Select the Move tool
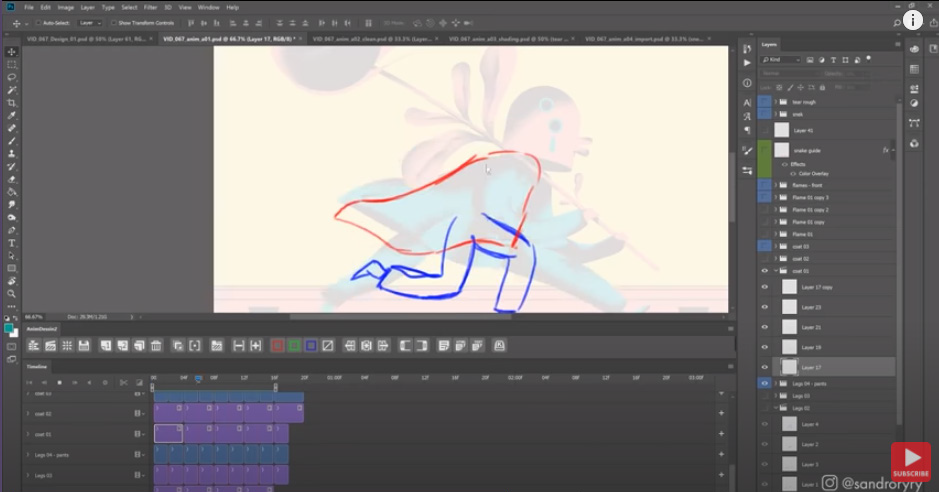This screenshot has width=939, height=492. (x=12, y=51)
